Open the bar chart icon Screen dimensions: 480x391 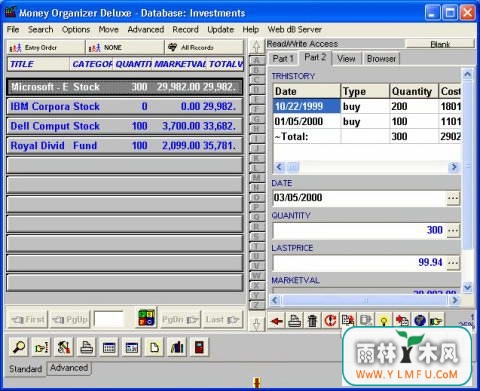177,347
